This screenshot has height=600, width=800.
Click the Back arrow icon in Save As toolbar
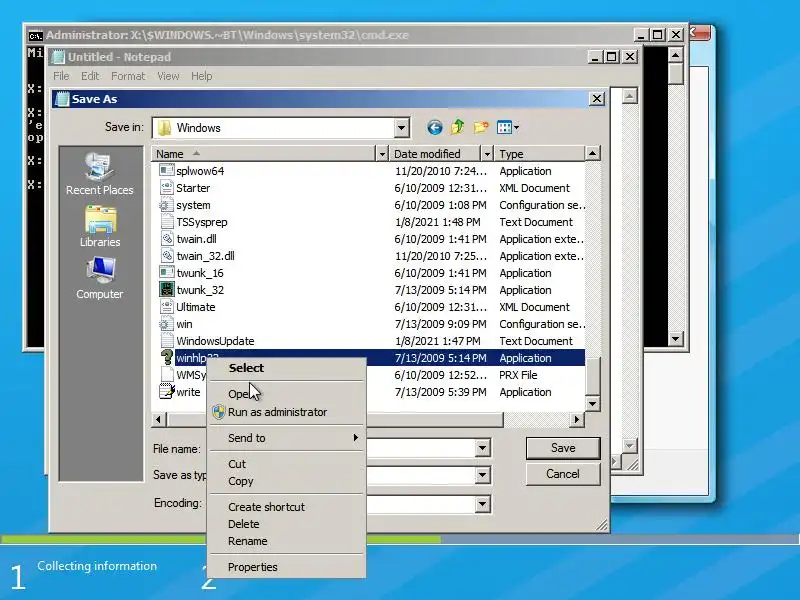click(x=434, y=127)
